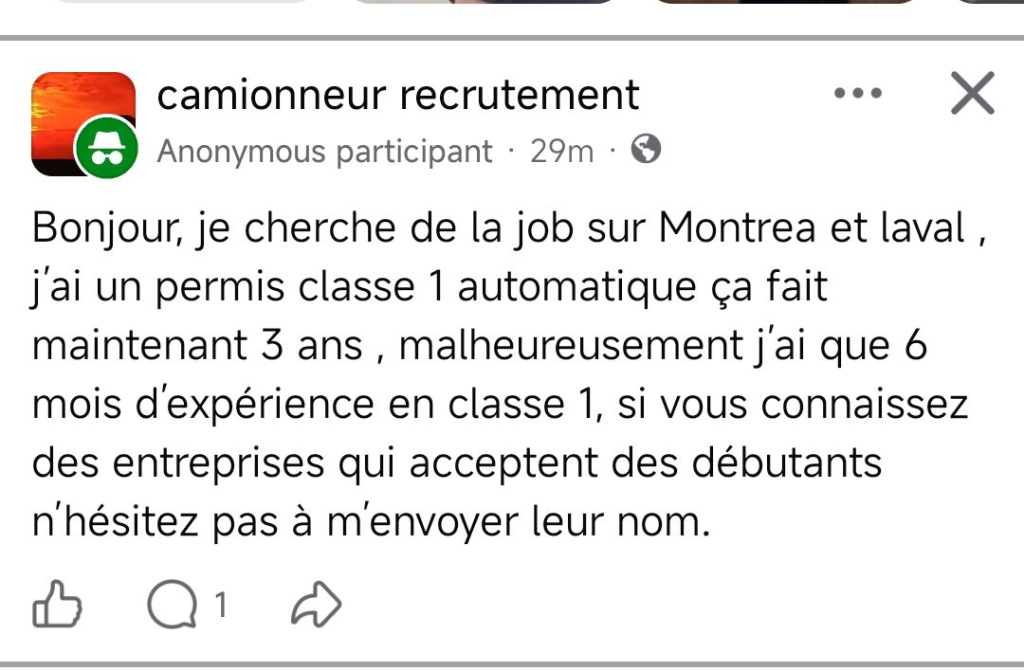This screenshot has width=1024, height=671.
Task: Click the line starting with maintenant 3 ans
Action: [480, 345]
